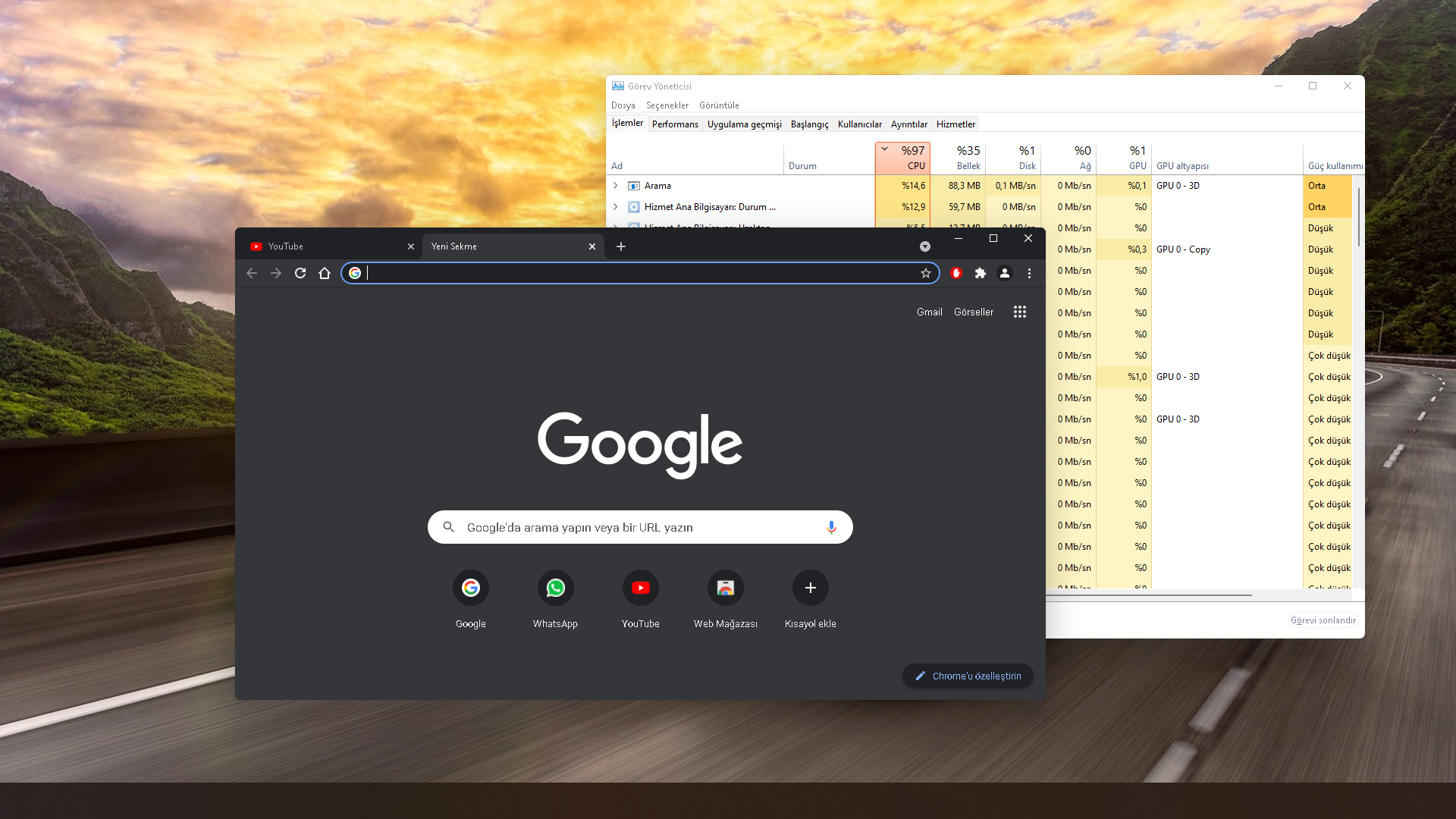Switch to the Performans tab
The image size is (1456, 819).
(675, 124)
